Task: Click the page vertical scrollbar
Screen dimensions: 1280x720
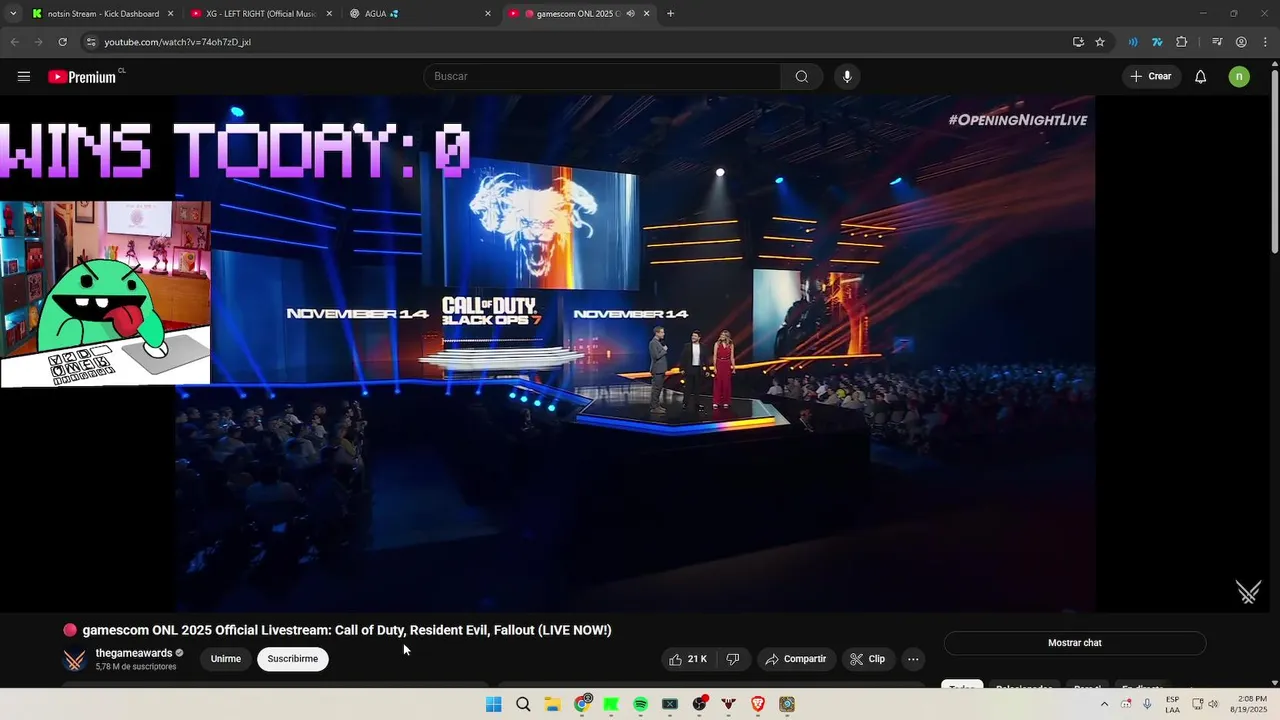Action: pyautogui.click(x=1274, y=160)
